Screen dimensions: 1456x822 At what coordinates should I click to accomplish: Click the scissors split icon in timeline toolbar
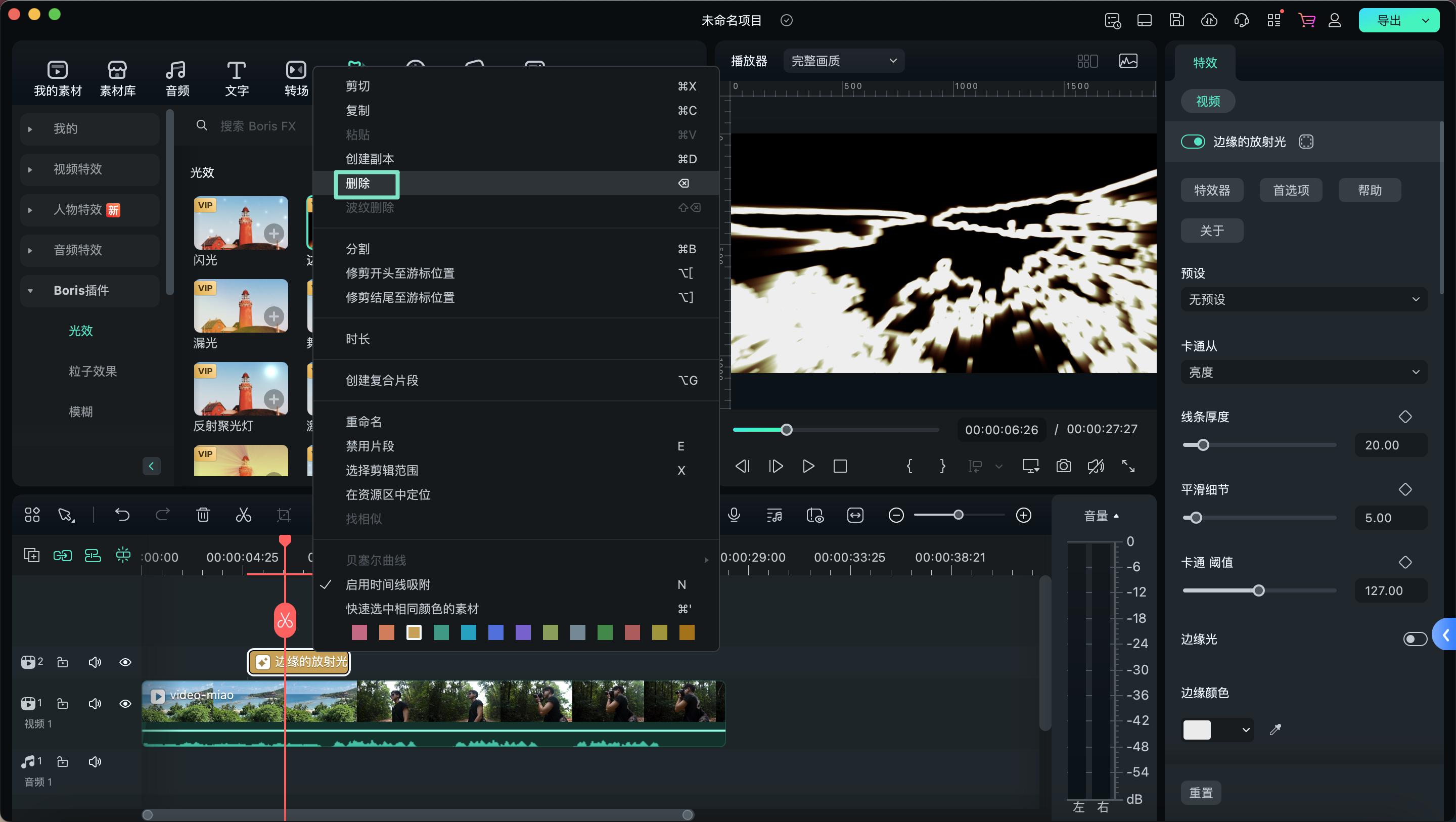point(243,515)
